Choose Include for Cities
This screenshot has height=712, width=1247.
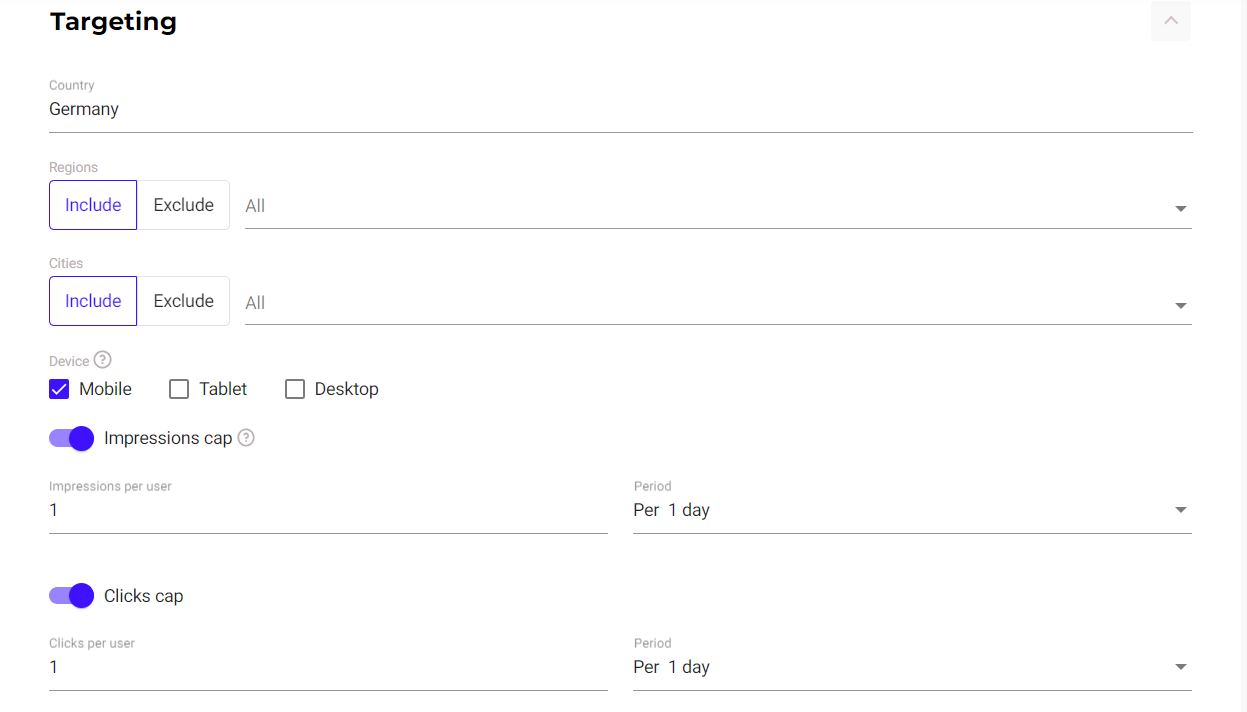[x=93, y=301]
